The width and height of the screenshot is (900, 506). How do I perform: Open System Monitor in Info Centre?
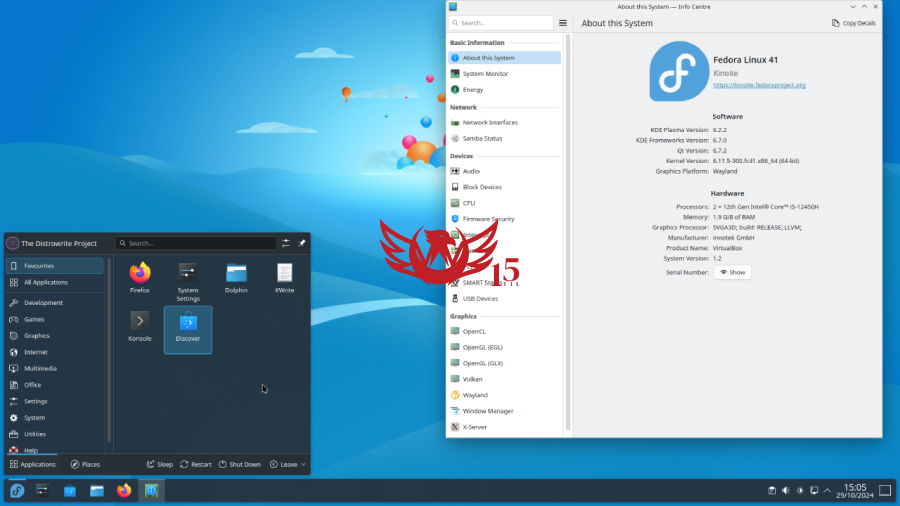(505, 73)
